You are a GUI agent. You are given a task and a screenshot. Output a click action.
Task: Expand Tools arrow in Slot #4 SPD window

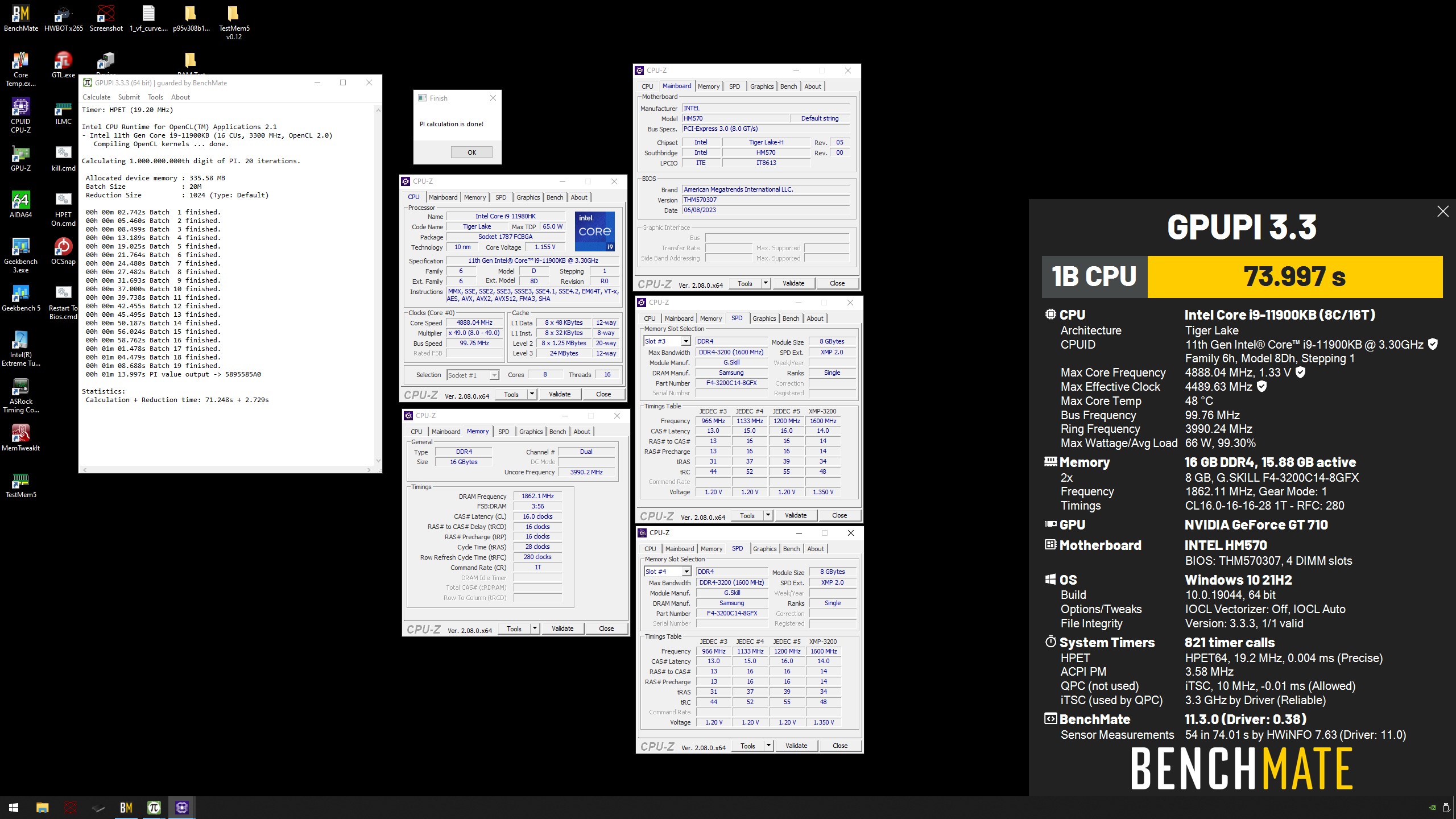768,746
